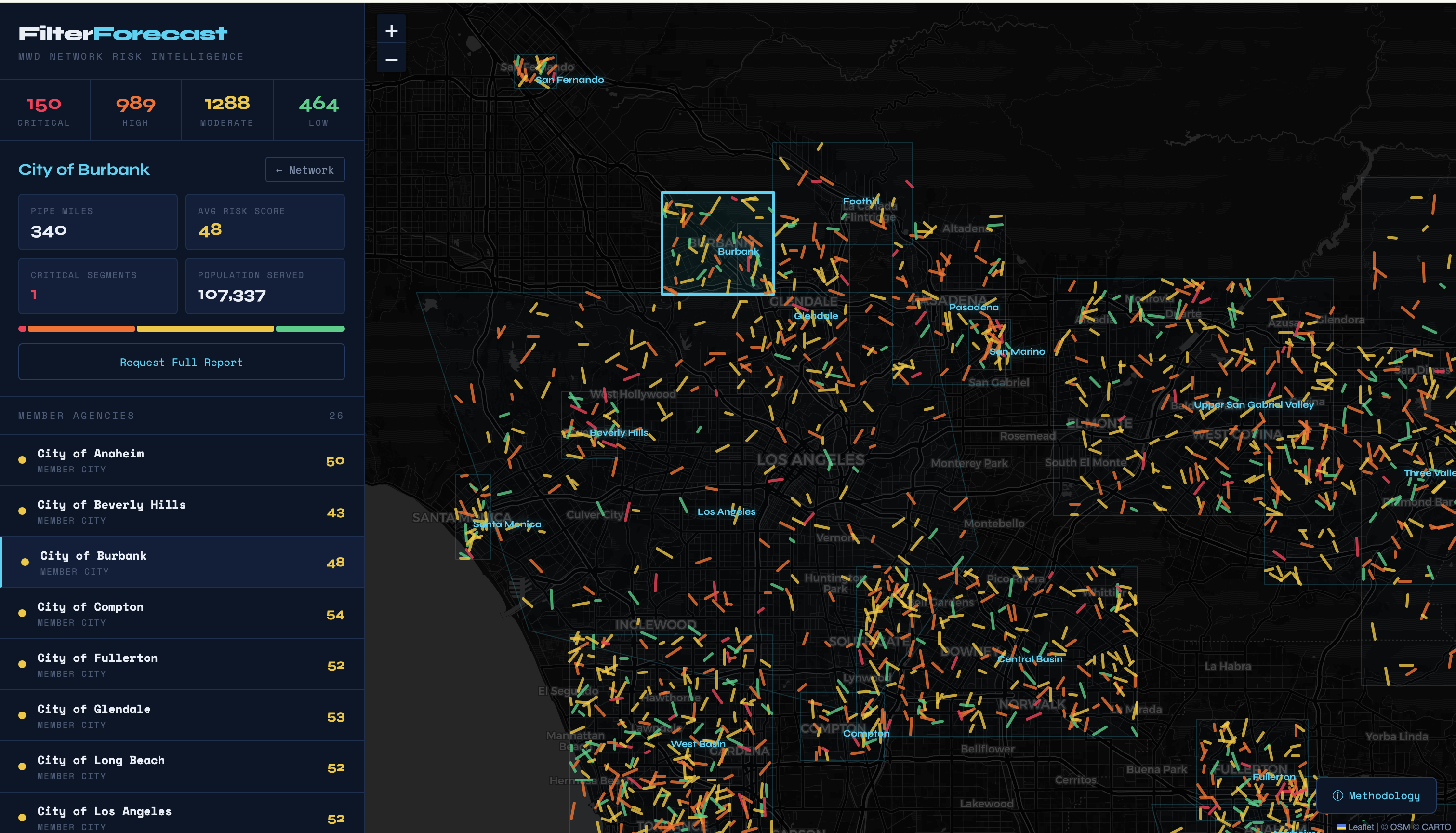Click the West Basin map label

point(698,744)
